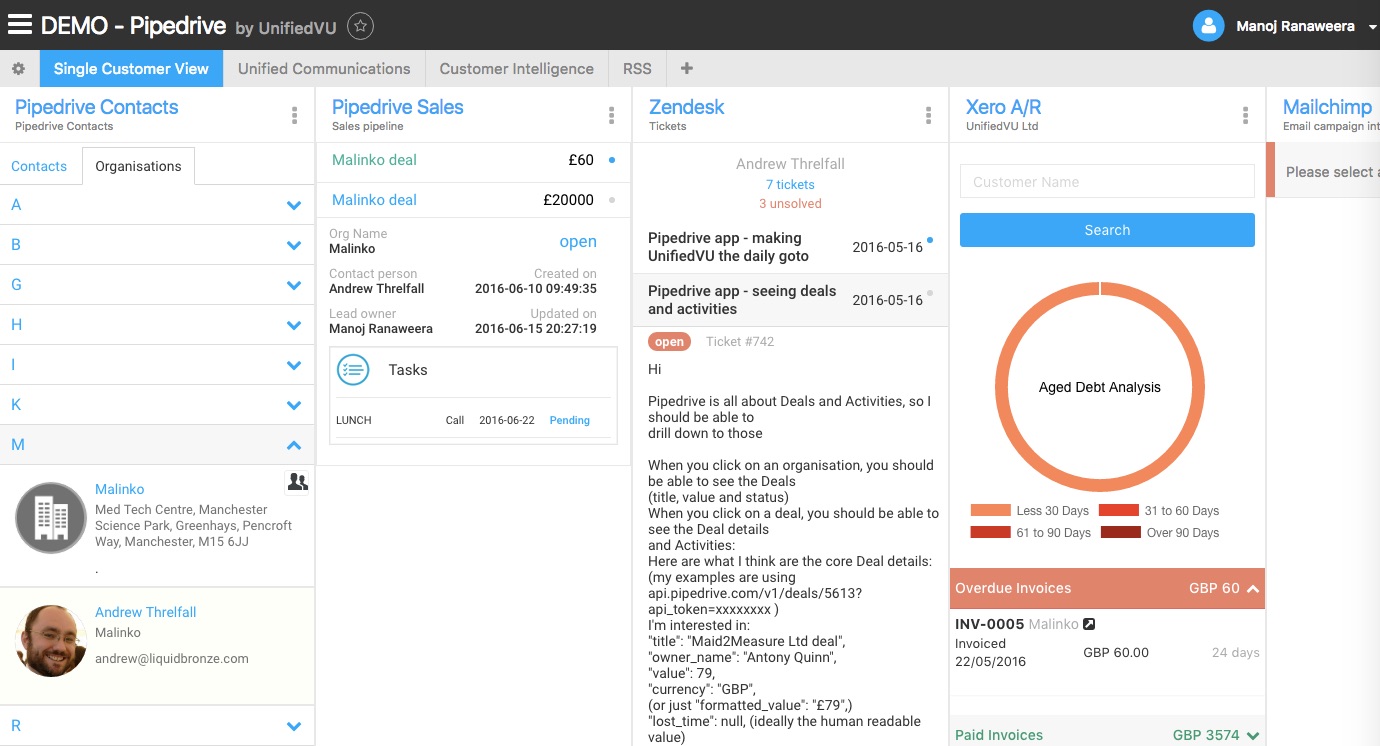Open the dashboard settings gear

tap(18, 69)
